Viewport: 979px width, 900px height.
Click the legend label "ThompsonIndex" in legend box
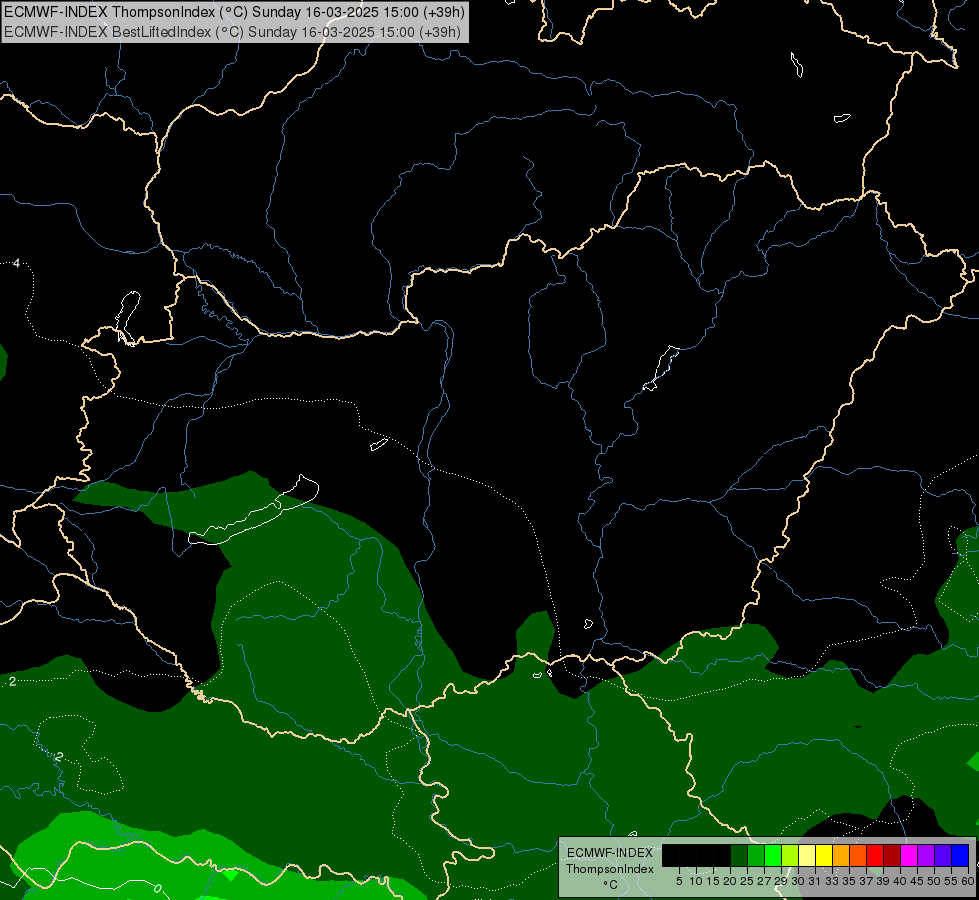coord(610,869)
